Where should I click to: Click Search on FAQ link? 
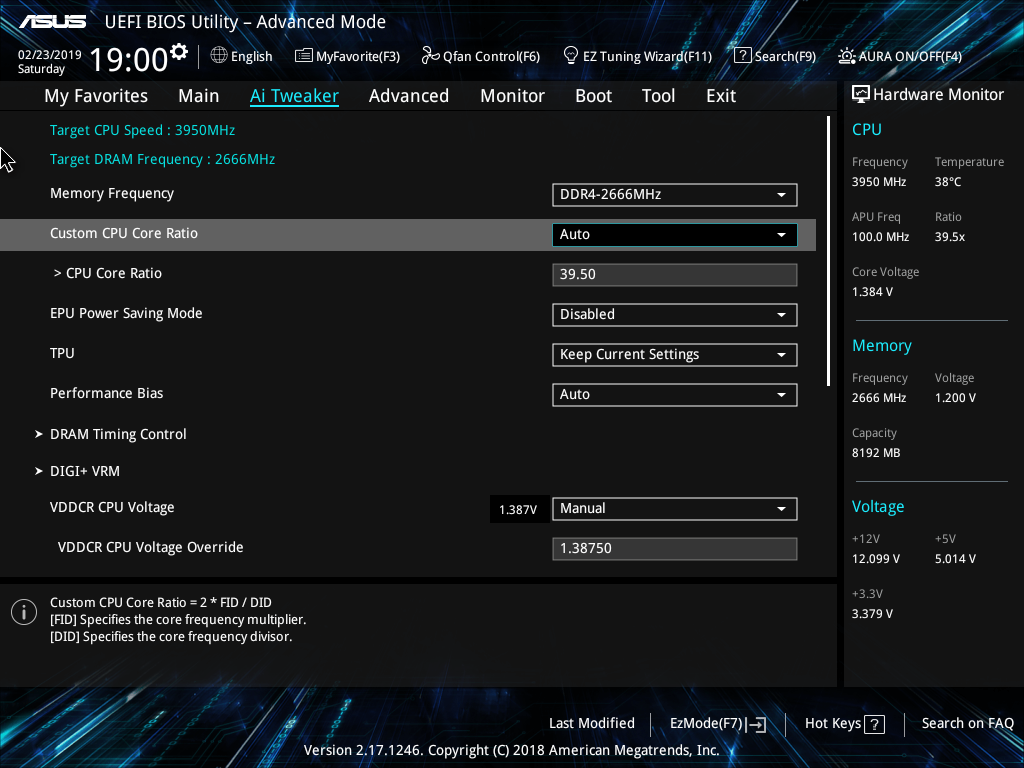968,724
